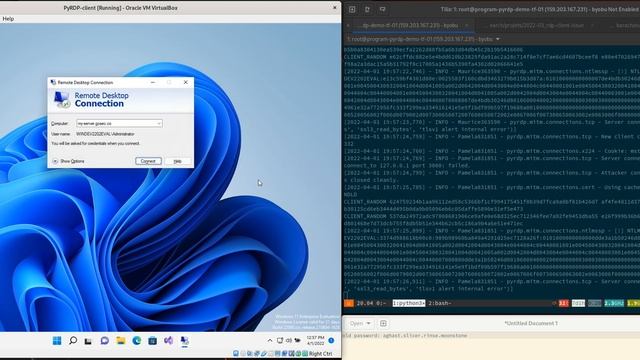
Task: Open the taskbar clock showing 12:57 PM
Action: (x=315, y=340)
